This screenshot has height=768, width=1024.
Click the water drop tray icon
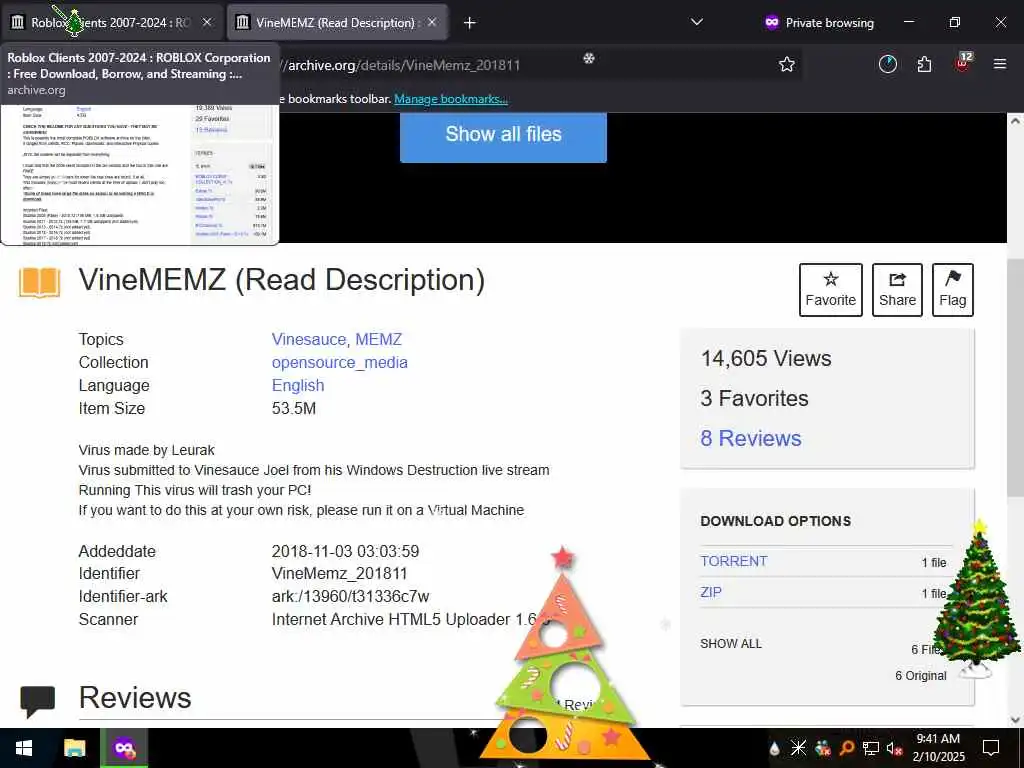click(x=775, y=748)
